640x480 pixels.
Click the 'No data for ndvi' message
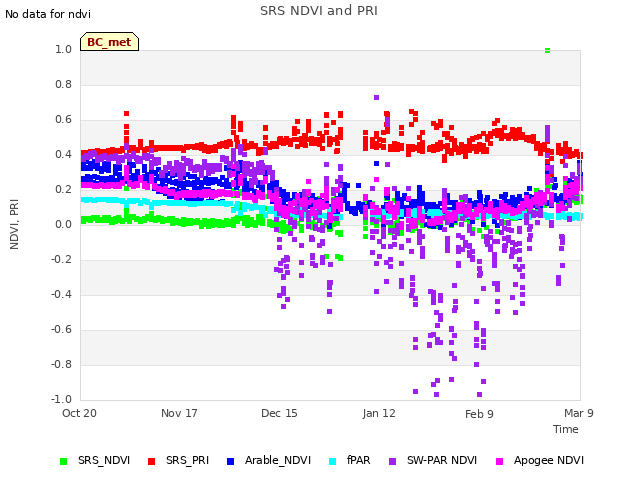click(48, 14)
